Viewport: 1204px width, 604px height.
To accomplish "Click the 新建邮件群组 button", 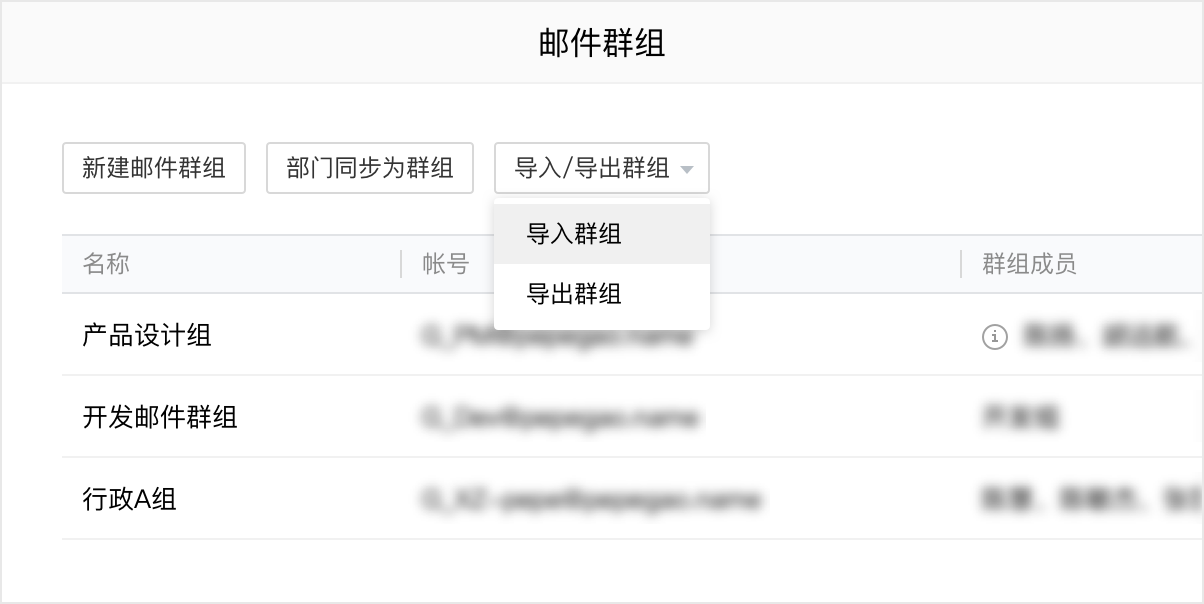I will point(153,168).
